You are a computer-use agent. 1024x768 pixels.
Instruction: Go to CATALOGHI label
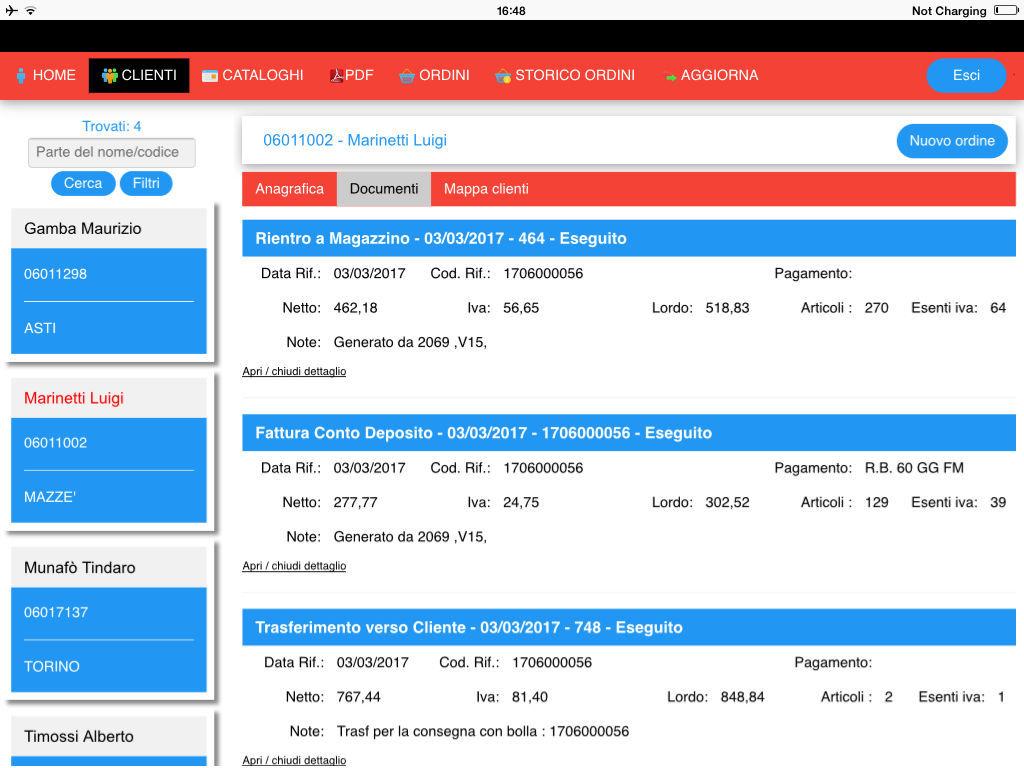[x=263, y=75]
